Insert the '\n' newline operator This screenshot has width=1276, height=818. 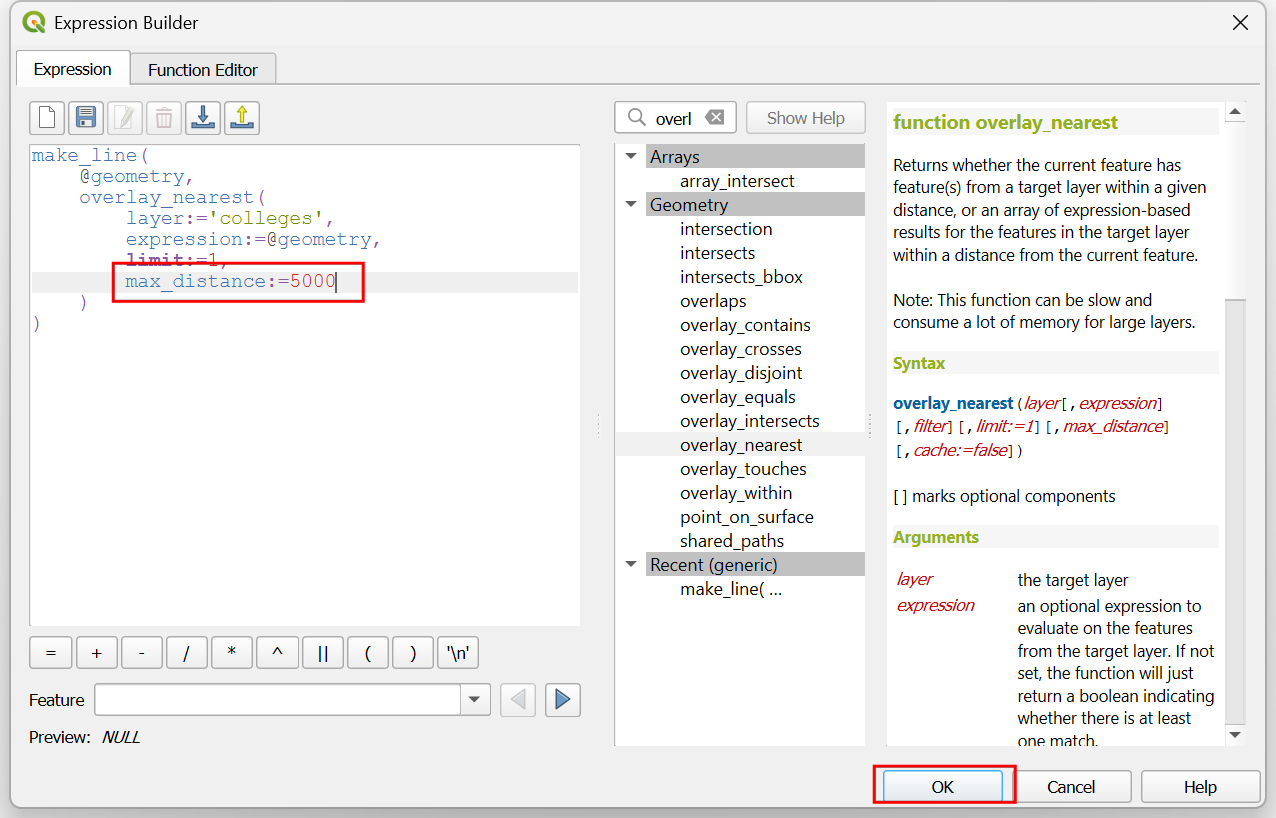(x=459, y=653)
